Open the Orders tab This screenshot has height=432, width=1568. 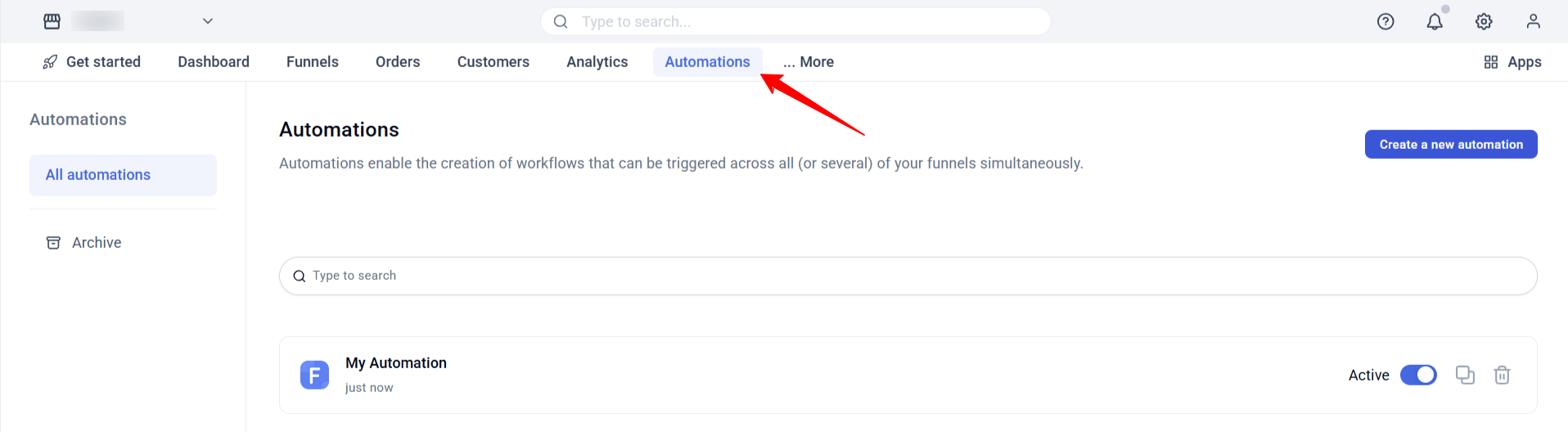coord(398,62)
